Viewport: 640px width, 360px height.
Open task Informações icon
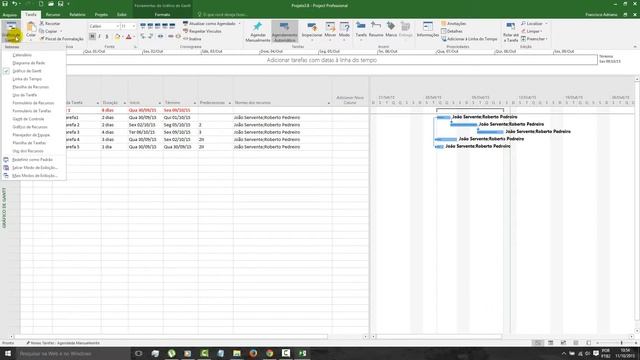pos(428,27)
